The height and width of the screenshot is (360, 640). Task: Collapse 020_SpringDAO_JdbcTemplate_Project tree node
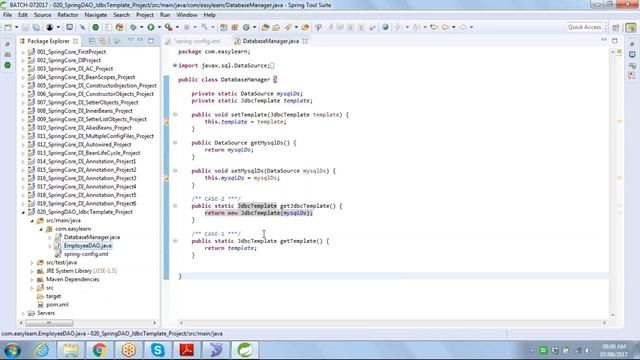pos(23,212)
